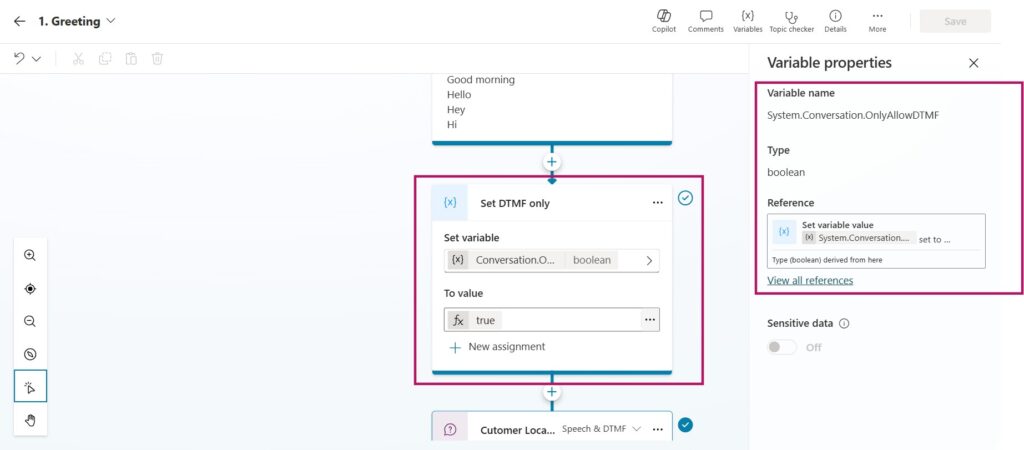1024x450 pixels.
Task: Click the zoom in canvas icon
Action: 30,256
